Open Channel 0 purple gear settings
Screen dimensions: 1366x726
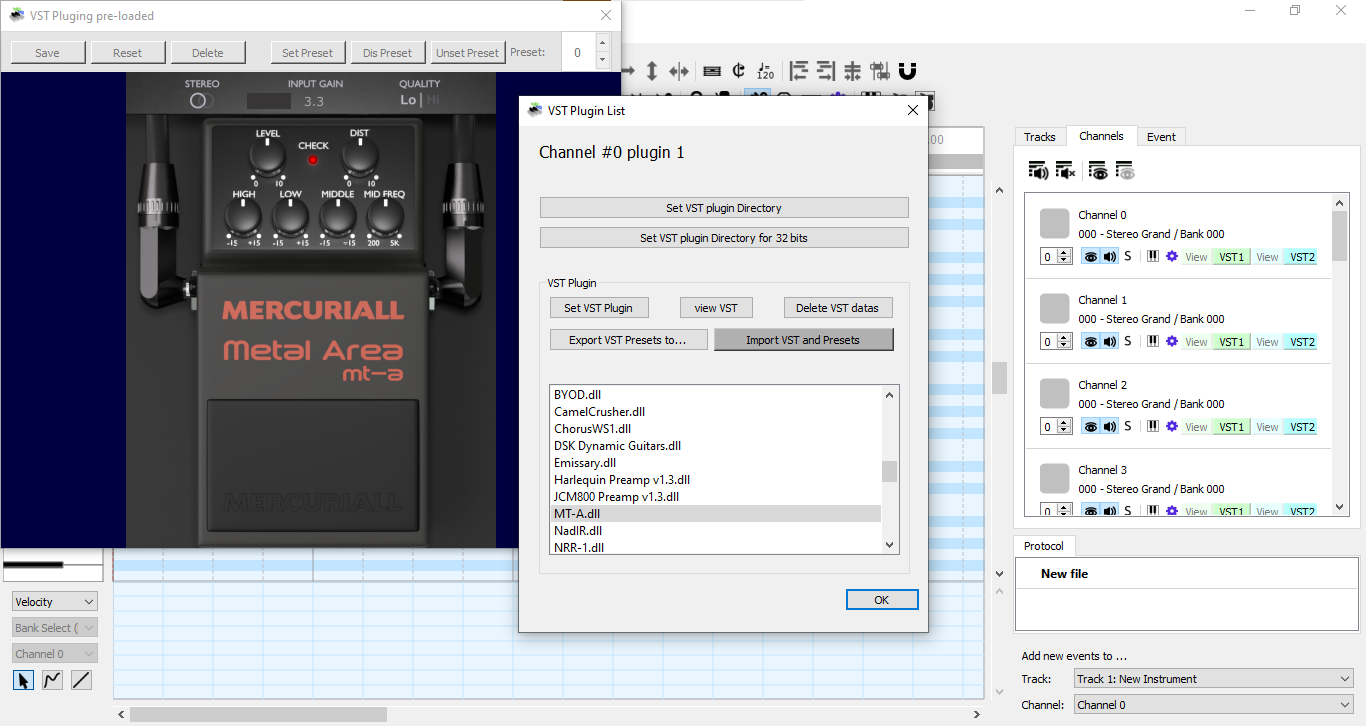click(1172, 257)
